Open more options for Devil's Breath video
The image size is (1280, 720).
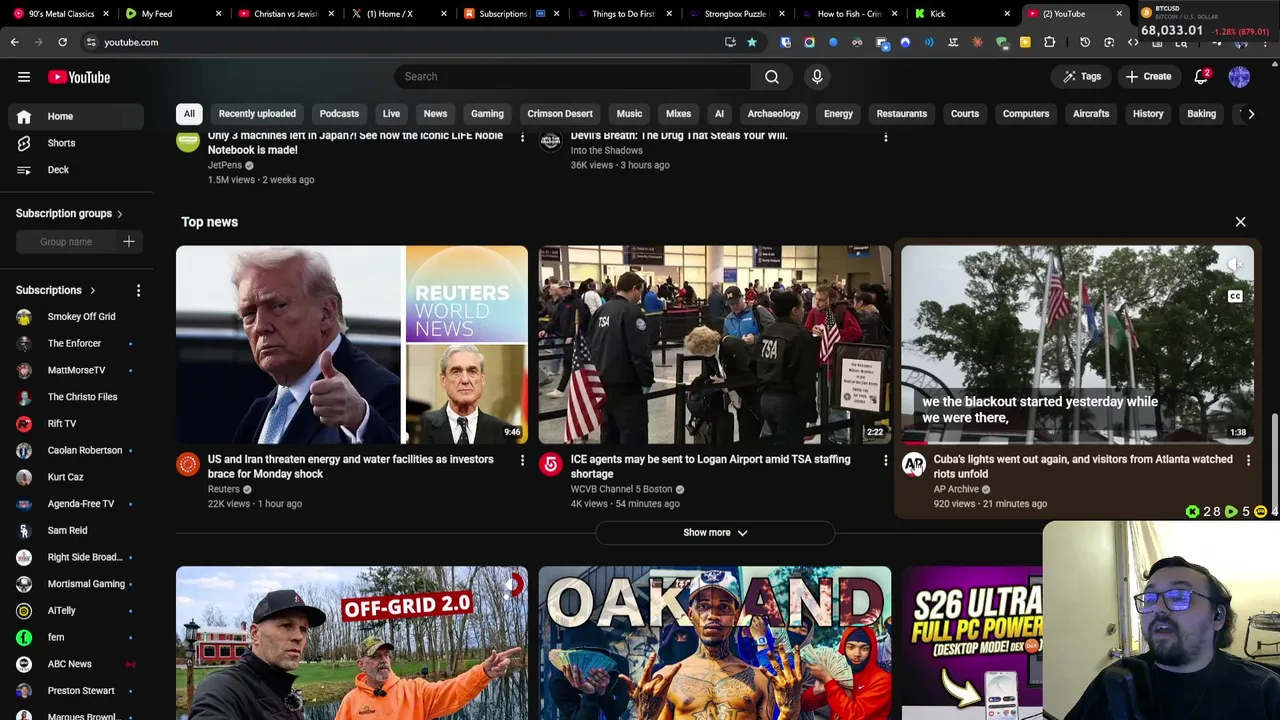click(885, 137)
